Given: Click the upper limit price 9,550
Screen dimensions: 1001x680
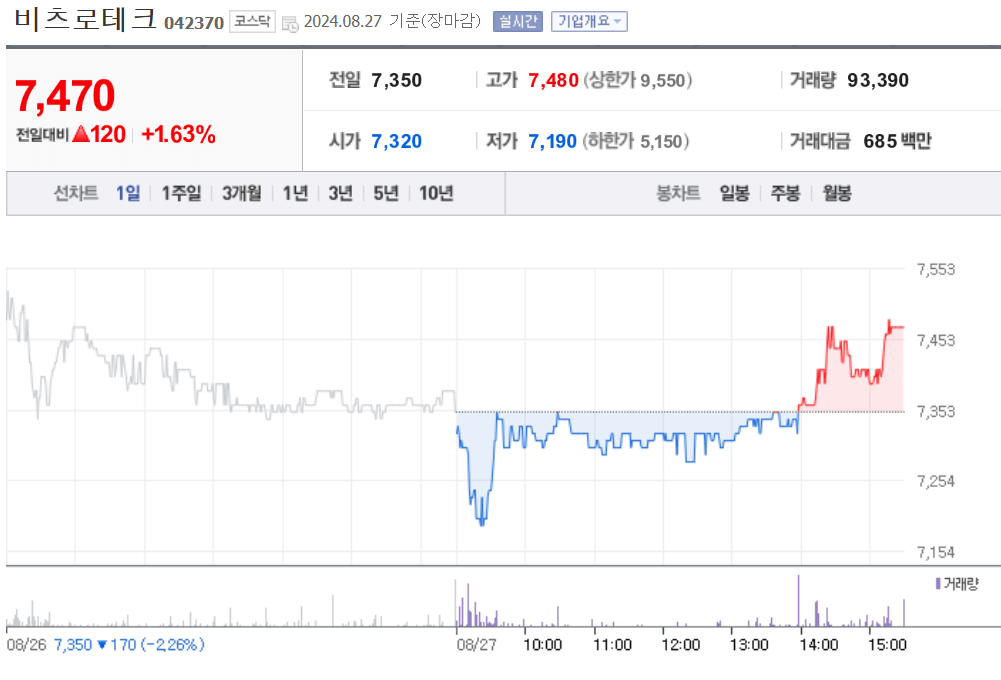Looking at the screenshot, I should tap(663, 80).
